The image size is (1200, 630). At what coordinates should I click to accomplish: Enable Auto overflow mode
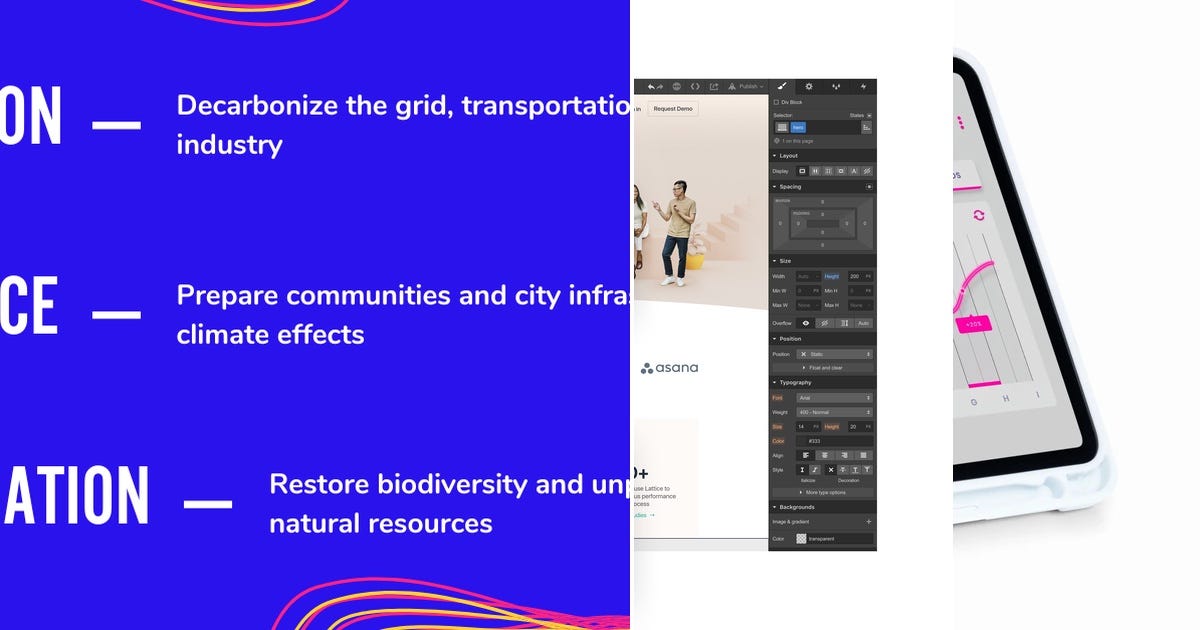[864, 323]
